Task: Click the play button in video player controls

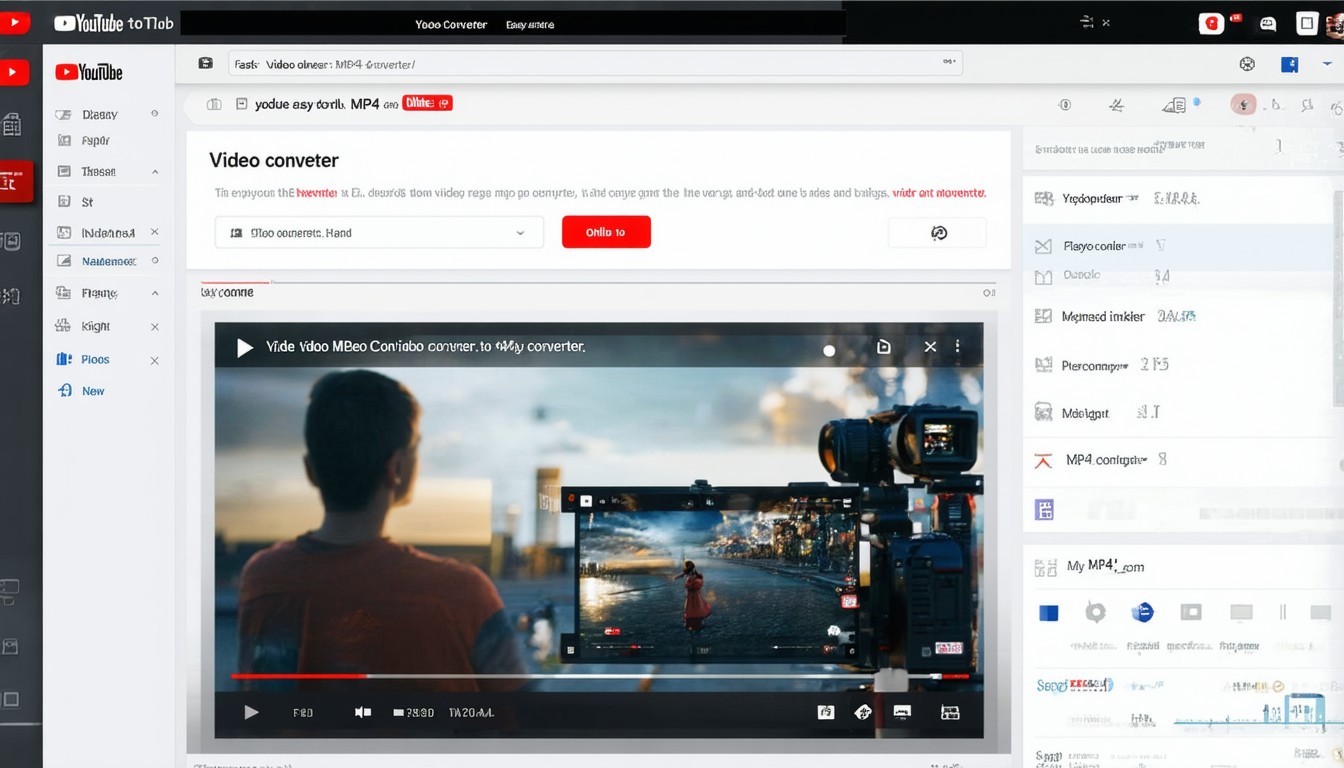Action: tap(251, 712)
